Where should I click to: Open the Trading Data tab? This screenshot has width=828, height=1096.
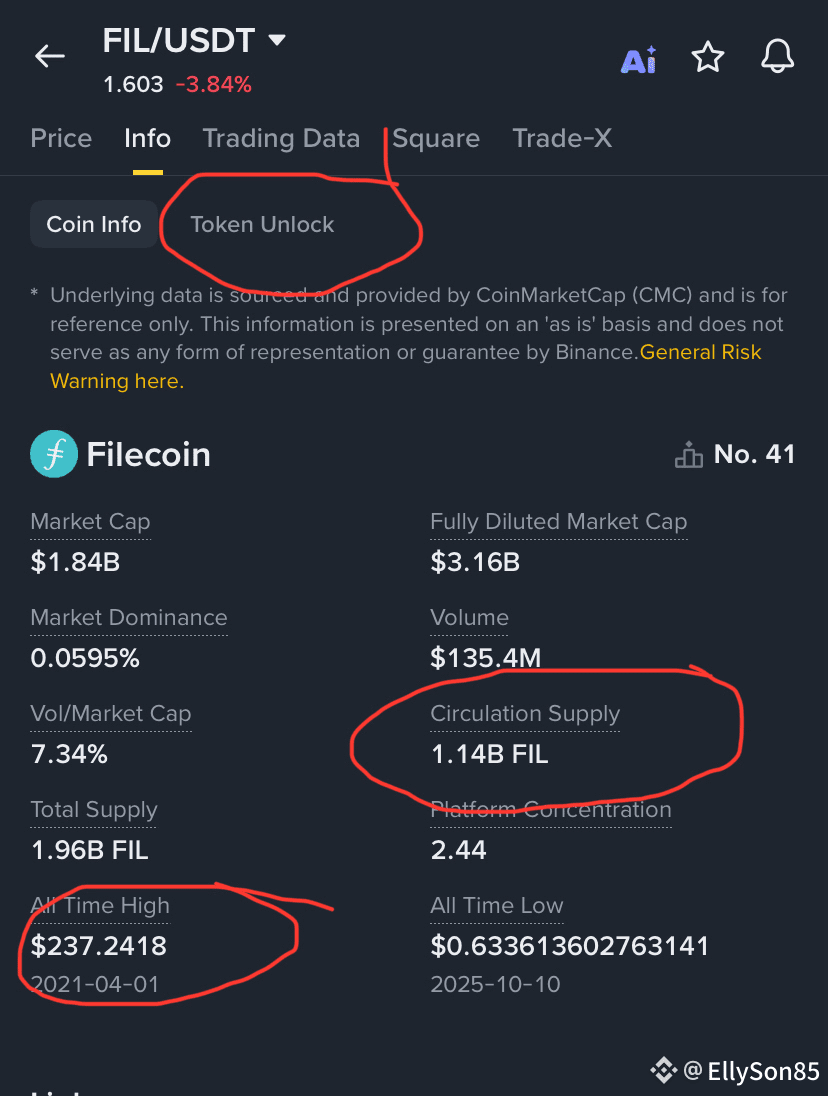(281, 138)
